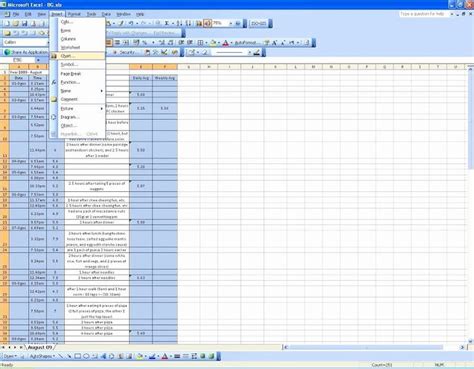Click the Sort Descending icon
The height and width of the screenshot is (369, 474).
tap(188, 23)
